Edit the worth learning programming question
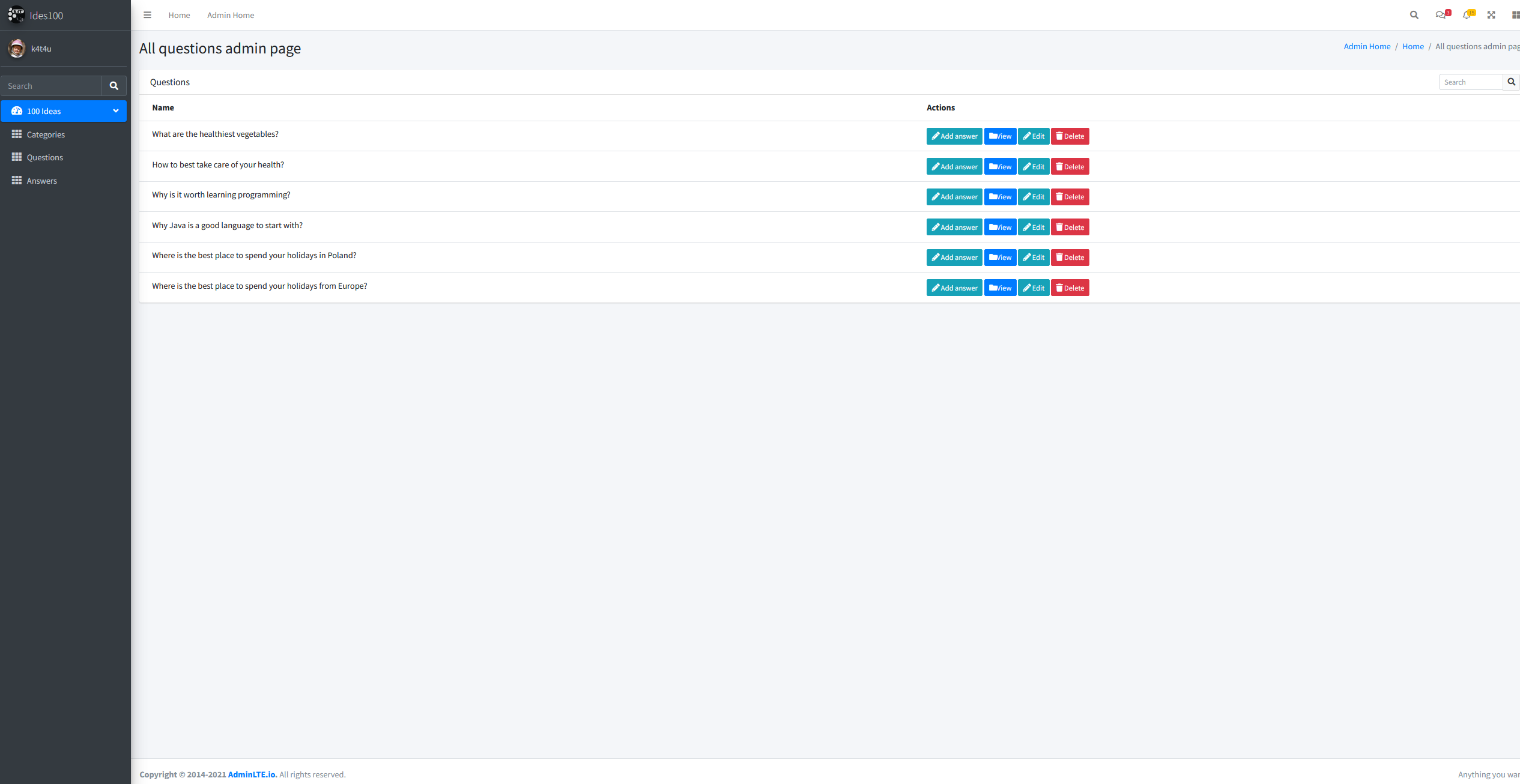Screen dimensions: 1520x784 [1033, 197]
